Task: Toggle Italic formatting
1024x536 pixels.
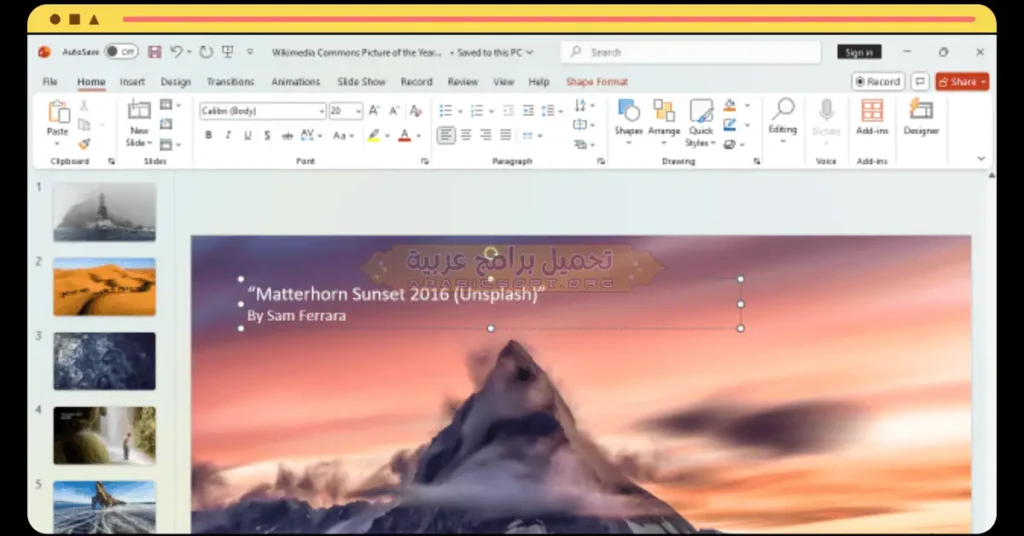Action: 227,136
